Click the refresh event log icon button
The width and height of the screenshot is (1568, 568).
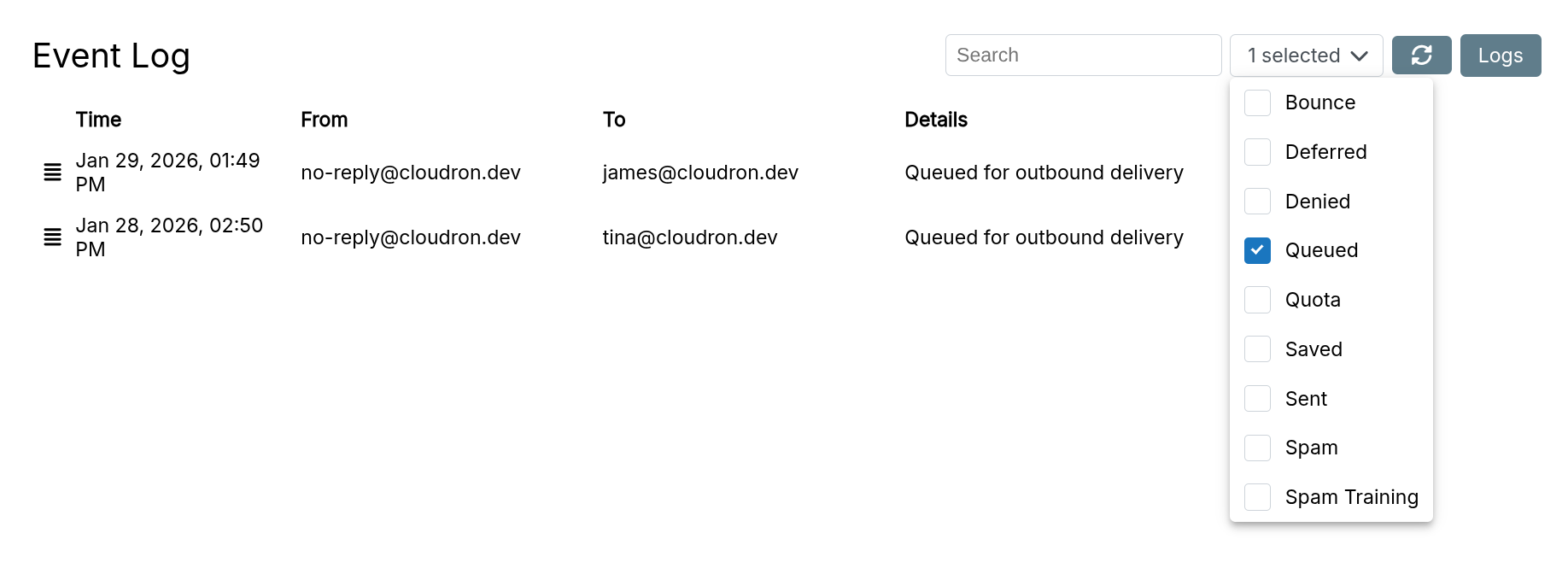1421,56
